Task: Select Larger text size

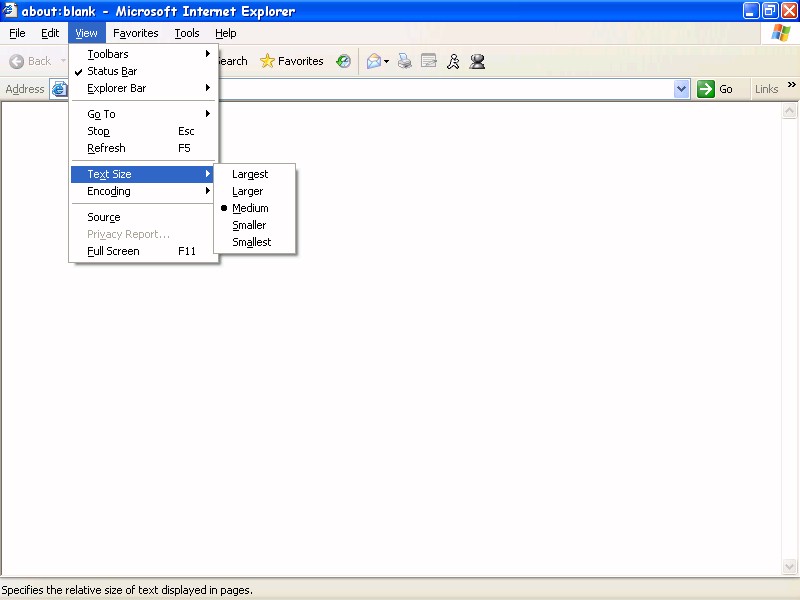Action: pos(255,191)
